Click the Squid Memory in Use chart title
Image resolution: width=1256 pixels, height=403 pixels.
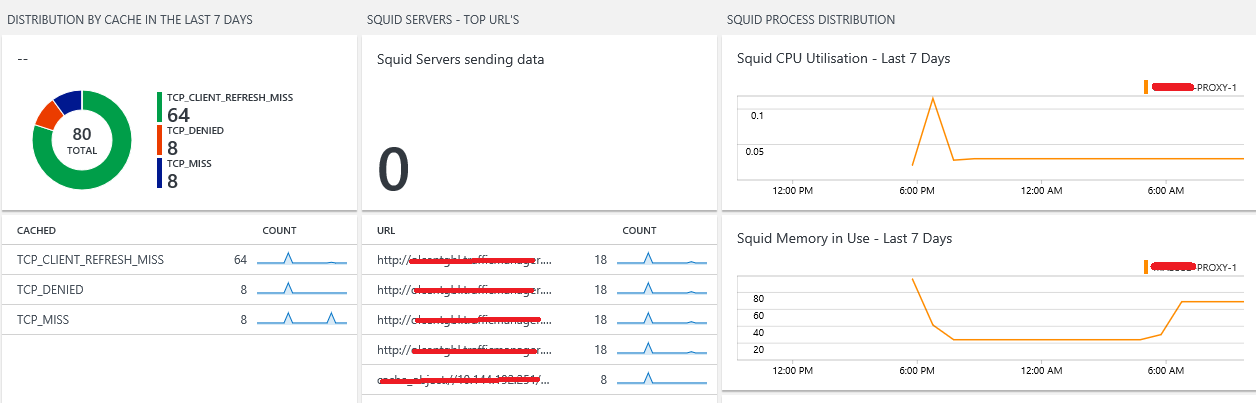click(x=844, y=239)
